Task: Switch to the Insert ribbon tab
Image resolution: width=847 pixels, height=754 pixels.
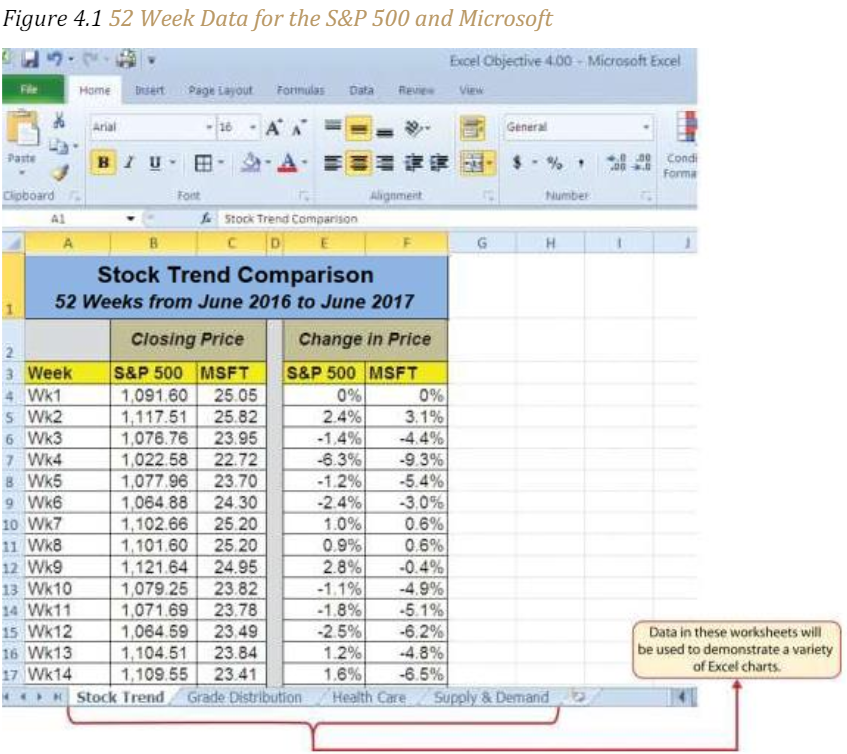Action: 150,90
